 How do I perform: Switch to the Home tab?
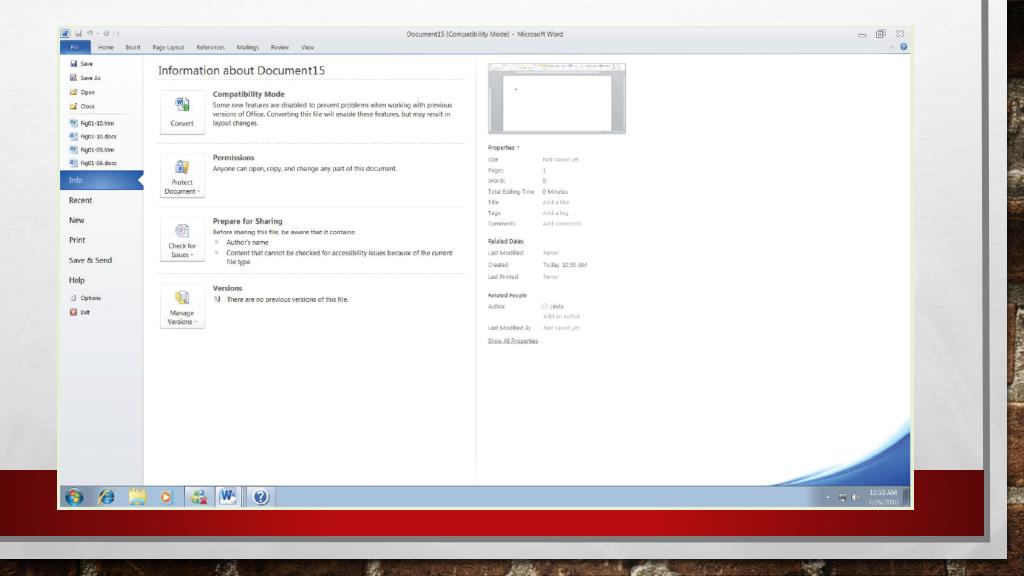(106, 47)
